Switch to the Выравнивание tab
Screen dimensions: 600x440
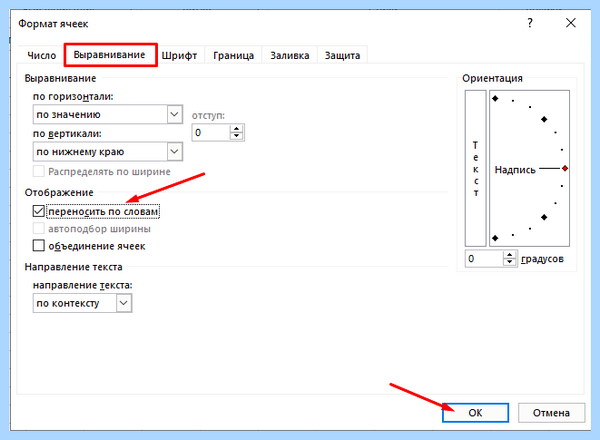click(109, 55)
